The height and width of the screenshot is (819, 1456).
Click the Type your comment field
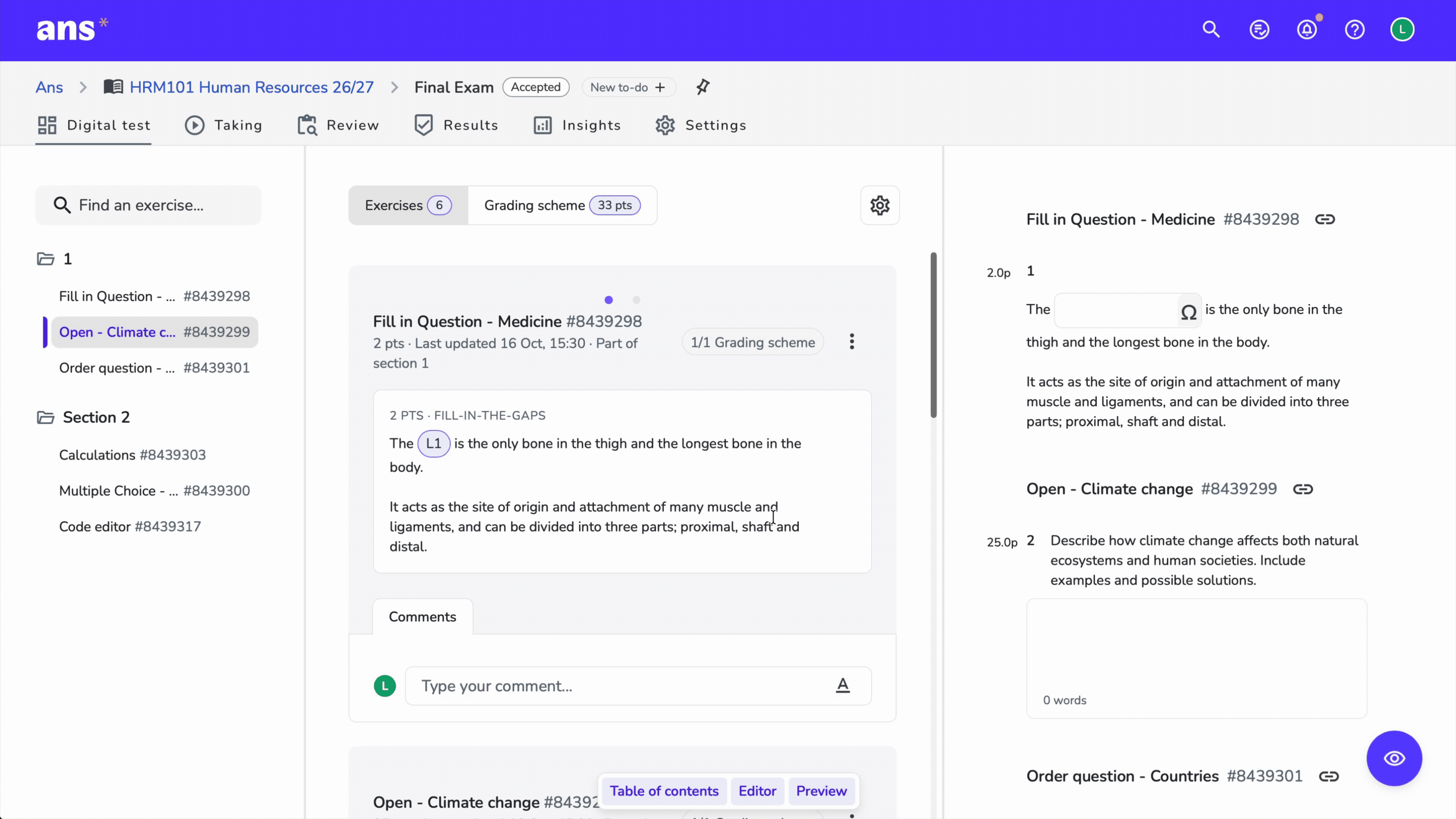click(638, 686)
